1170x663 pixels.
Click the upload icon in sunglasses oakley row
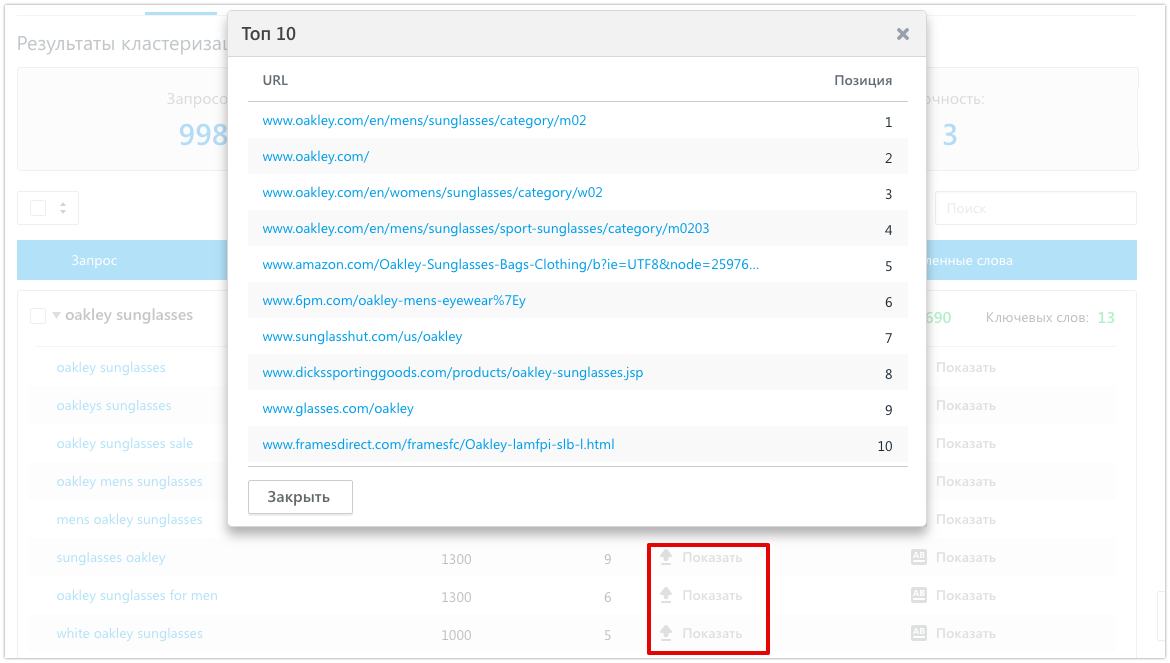(x=665, y=558)
